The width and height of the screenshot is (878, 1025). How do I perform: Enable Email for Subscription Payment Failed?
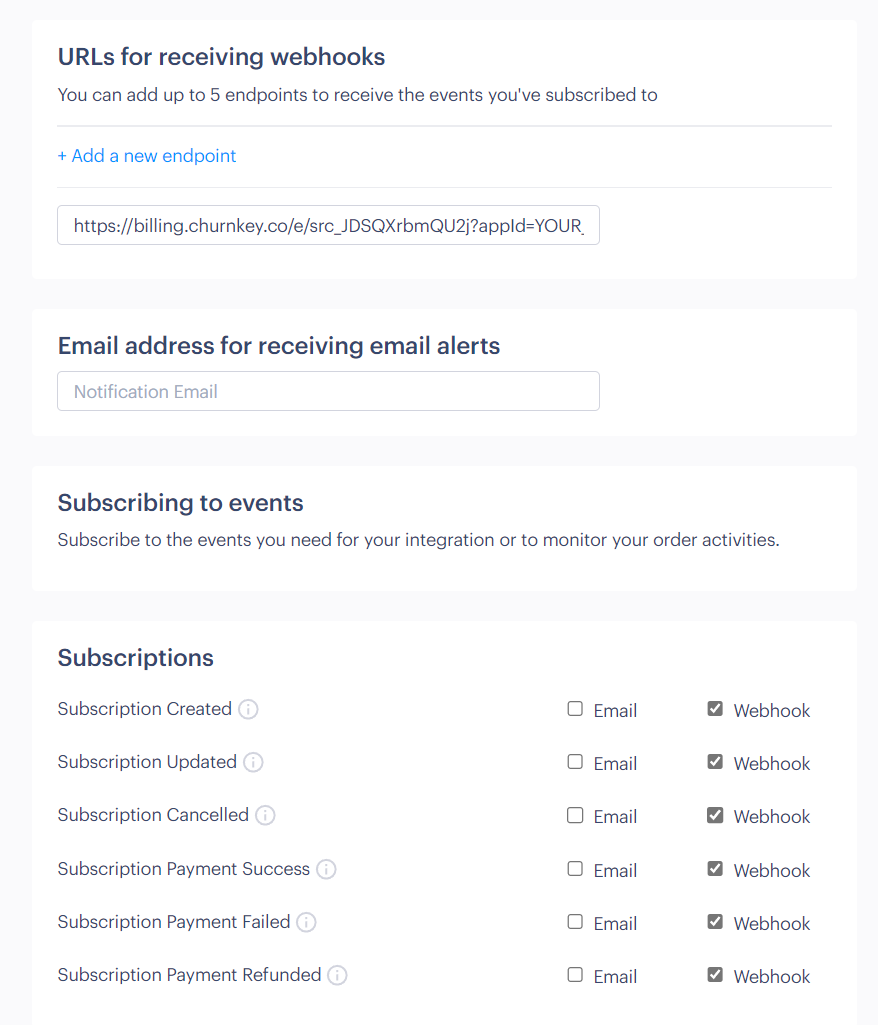click(x=575, y=921)
